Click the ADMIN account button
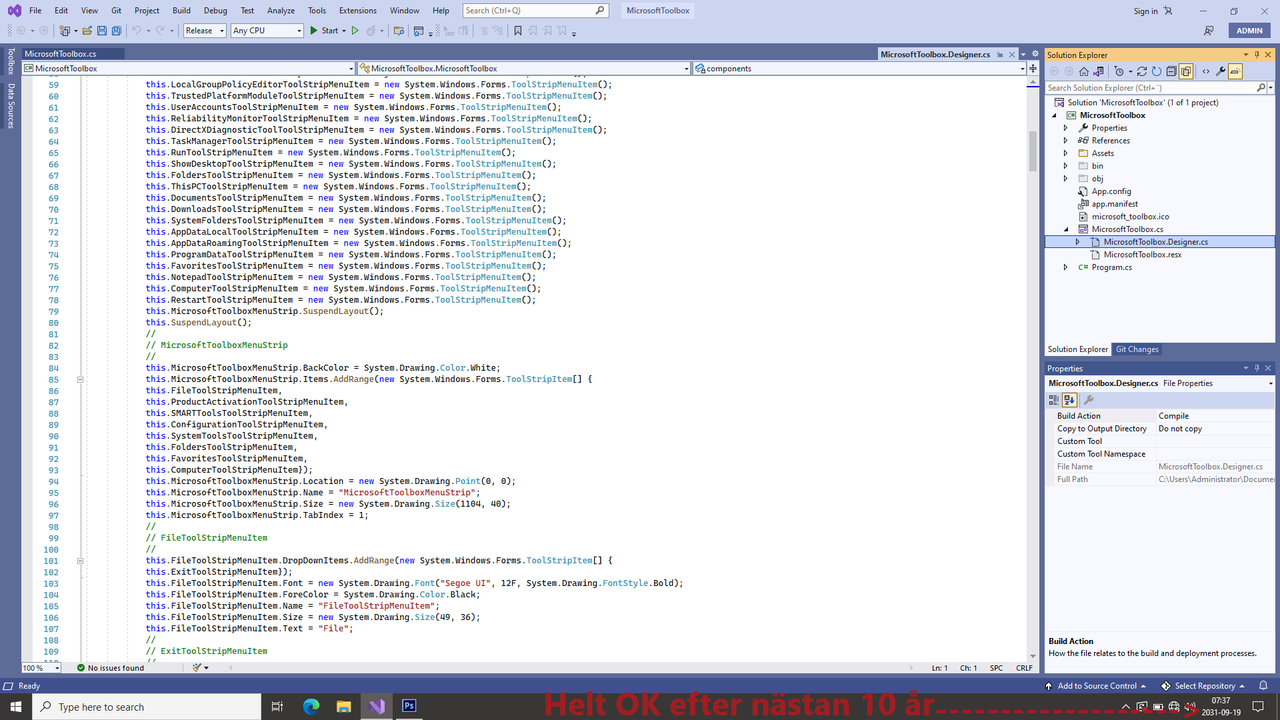The height and width of the screenshot is (720, 1280). coord(1250,30)
